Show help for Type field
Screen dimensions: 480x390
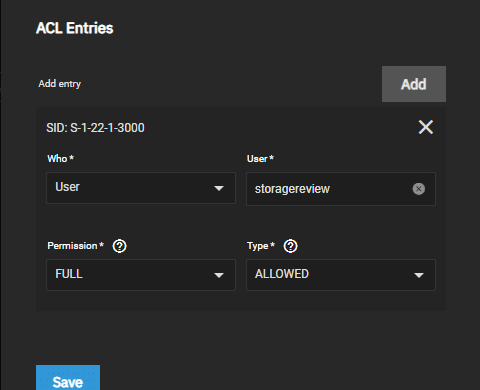point(290,246)
